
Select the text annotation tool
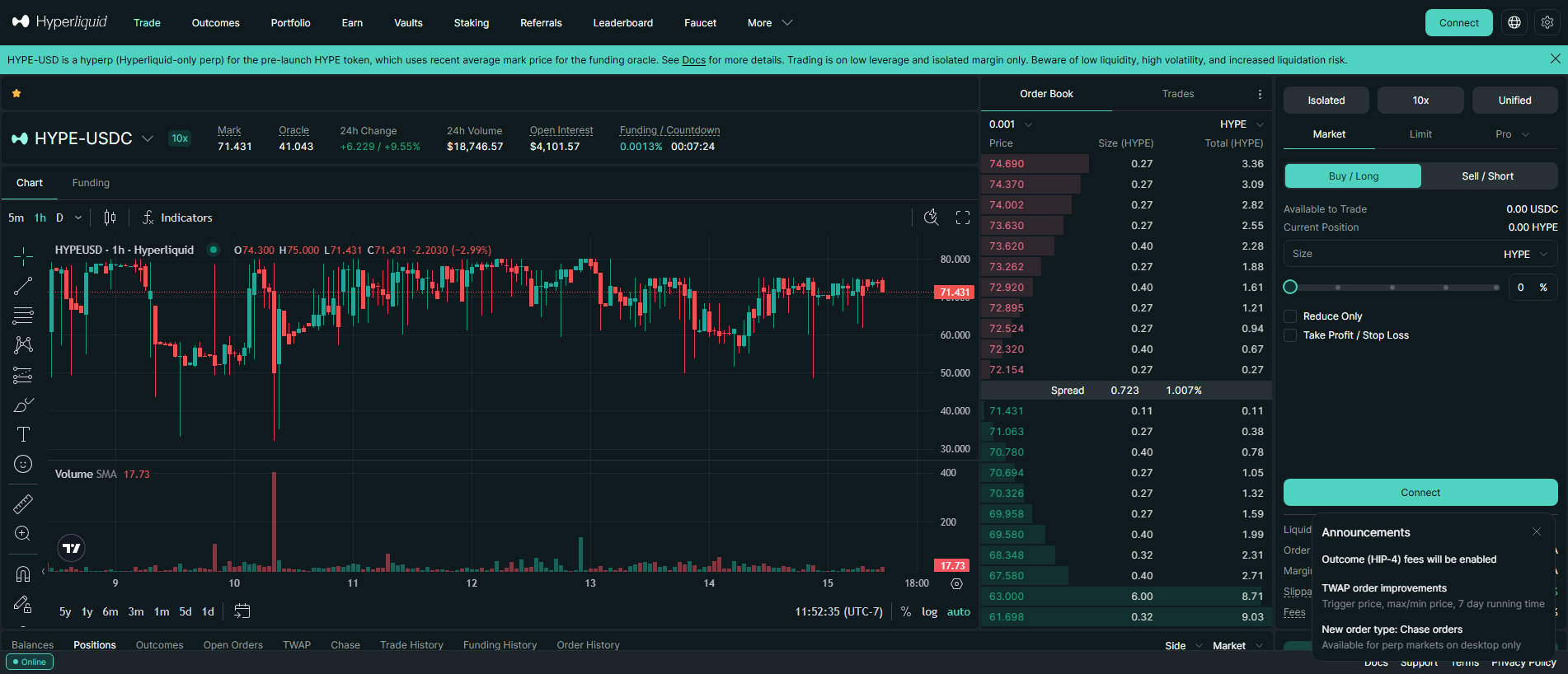pos(23,434)
